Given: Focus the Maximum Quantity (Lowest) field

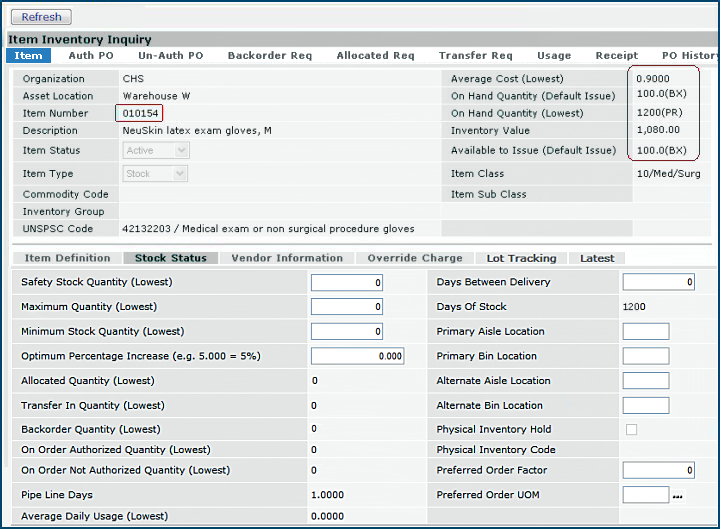Looking at the screenshot, I should pos(346,307).
